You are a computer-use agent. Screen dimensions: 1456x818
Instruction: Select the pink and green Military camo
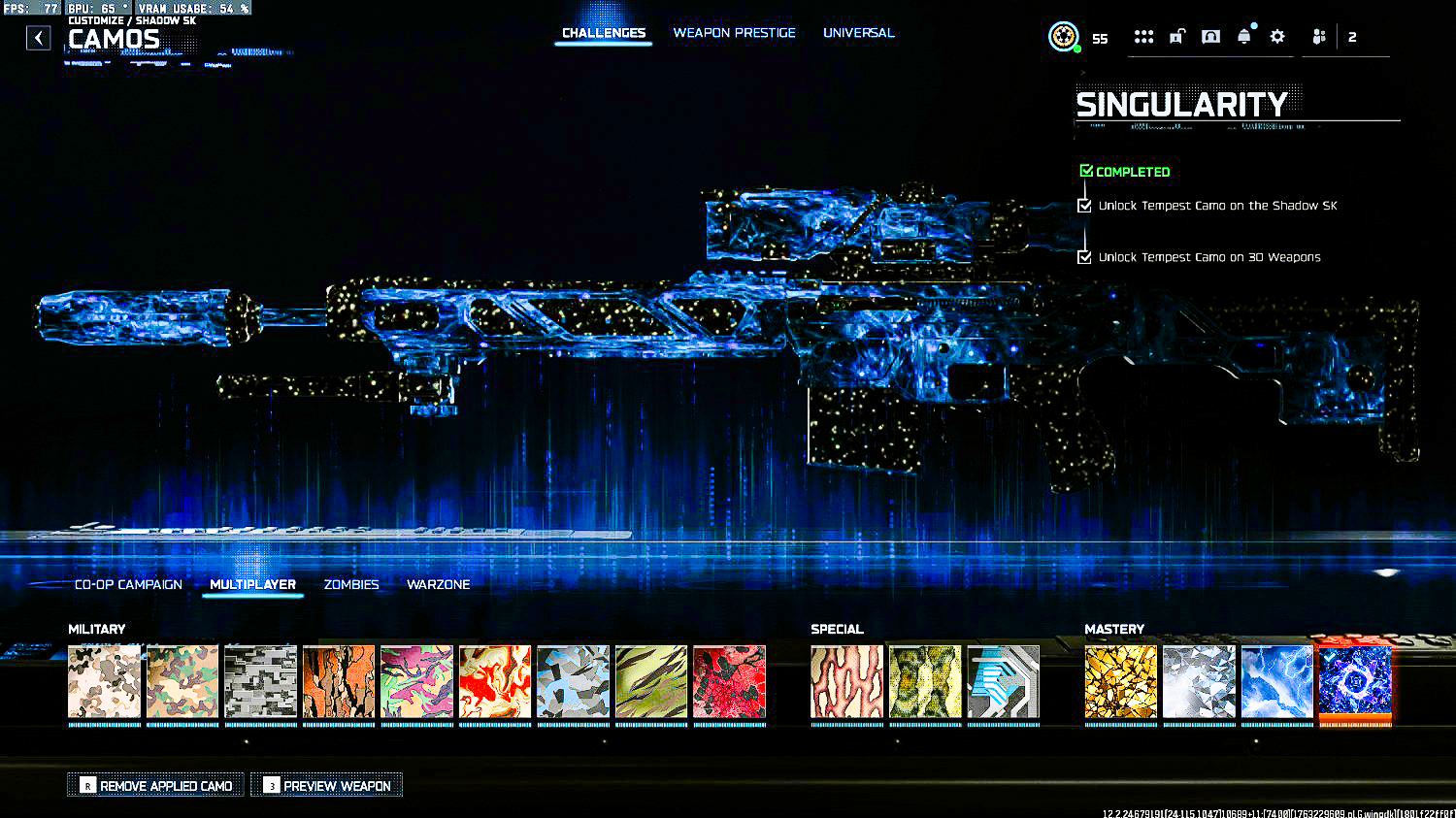tap(417, 682)
